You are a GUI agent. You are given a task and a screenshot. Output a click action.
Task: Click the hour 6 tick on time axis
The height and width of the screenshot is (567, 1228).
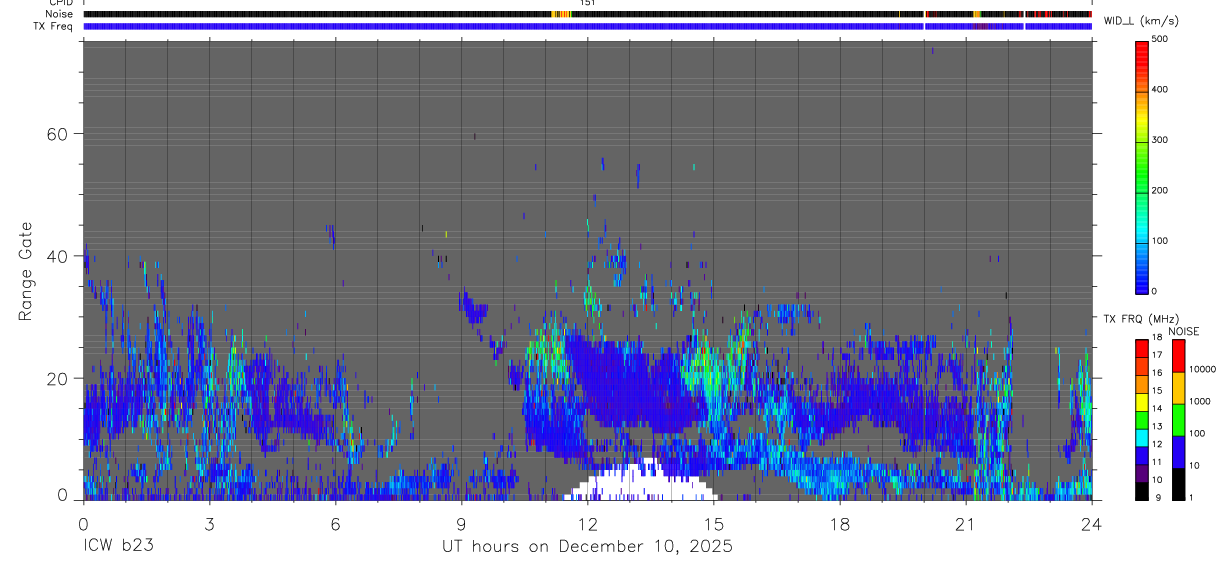(335, 524)
